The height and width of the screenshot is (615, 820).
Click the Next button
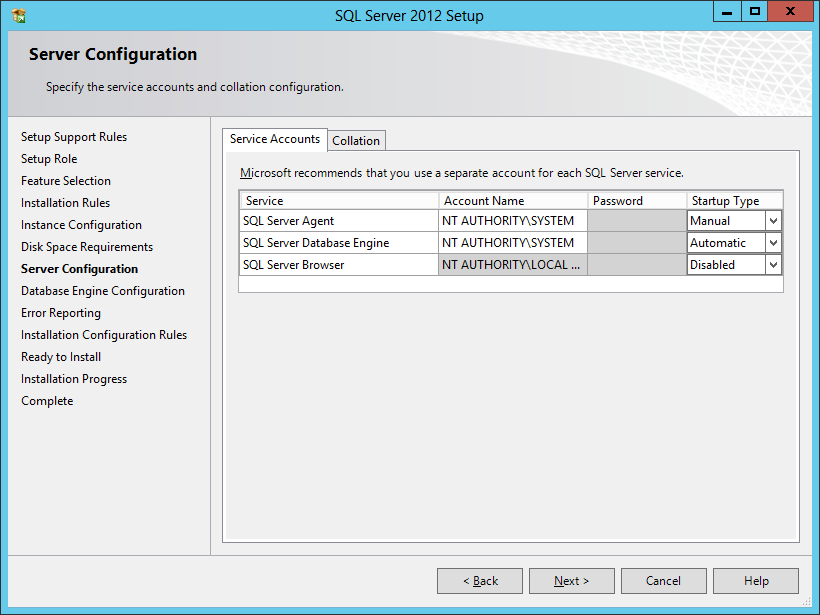(571, 581)
